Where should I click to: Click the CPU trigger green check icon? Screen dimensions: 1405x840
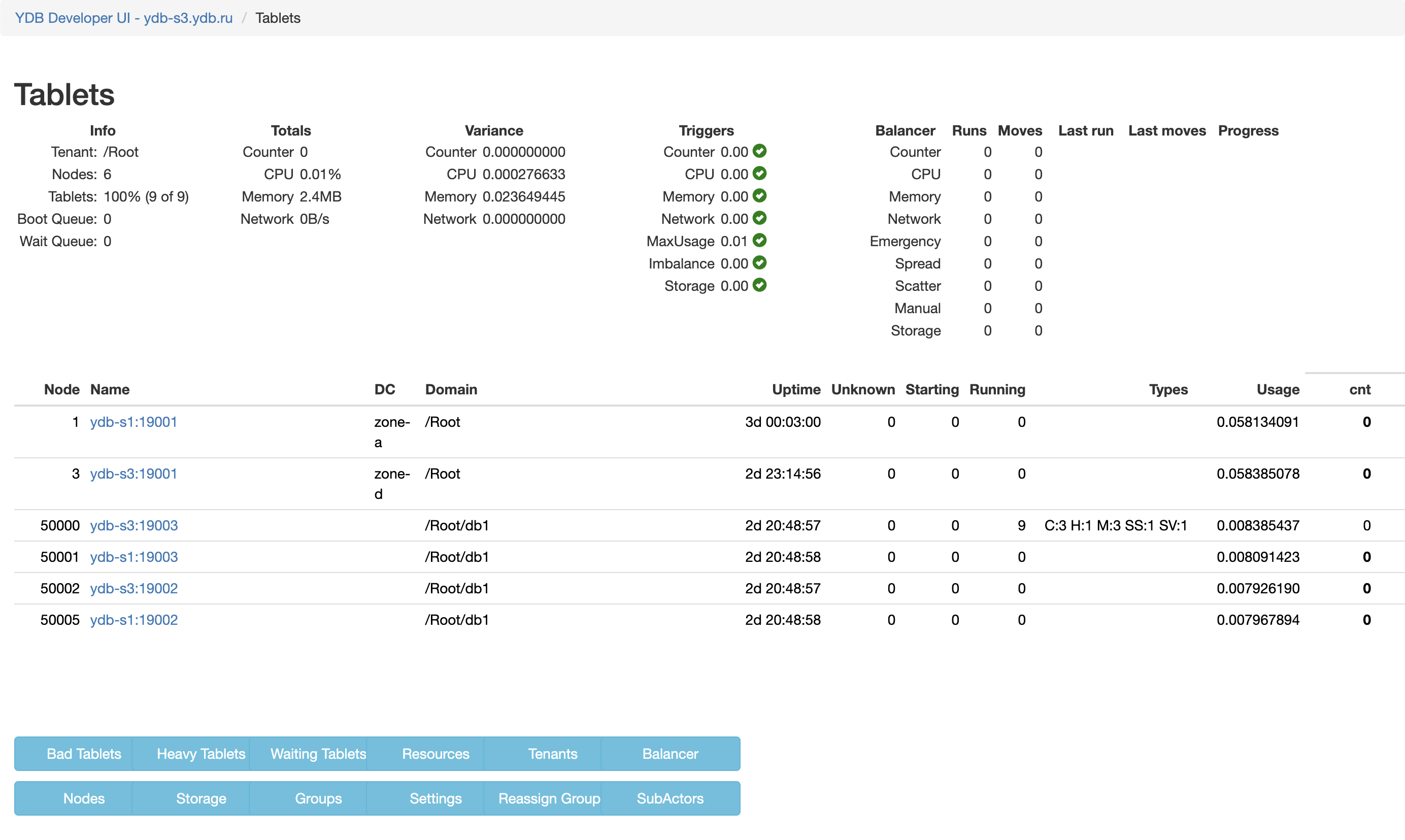tap(760, 173)
